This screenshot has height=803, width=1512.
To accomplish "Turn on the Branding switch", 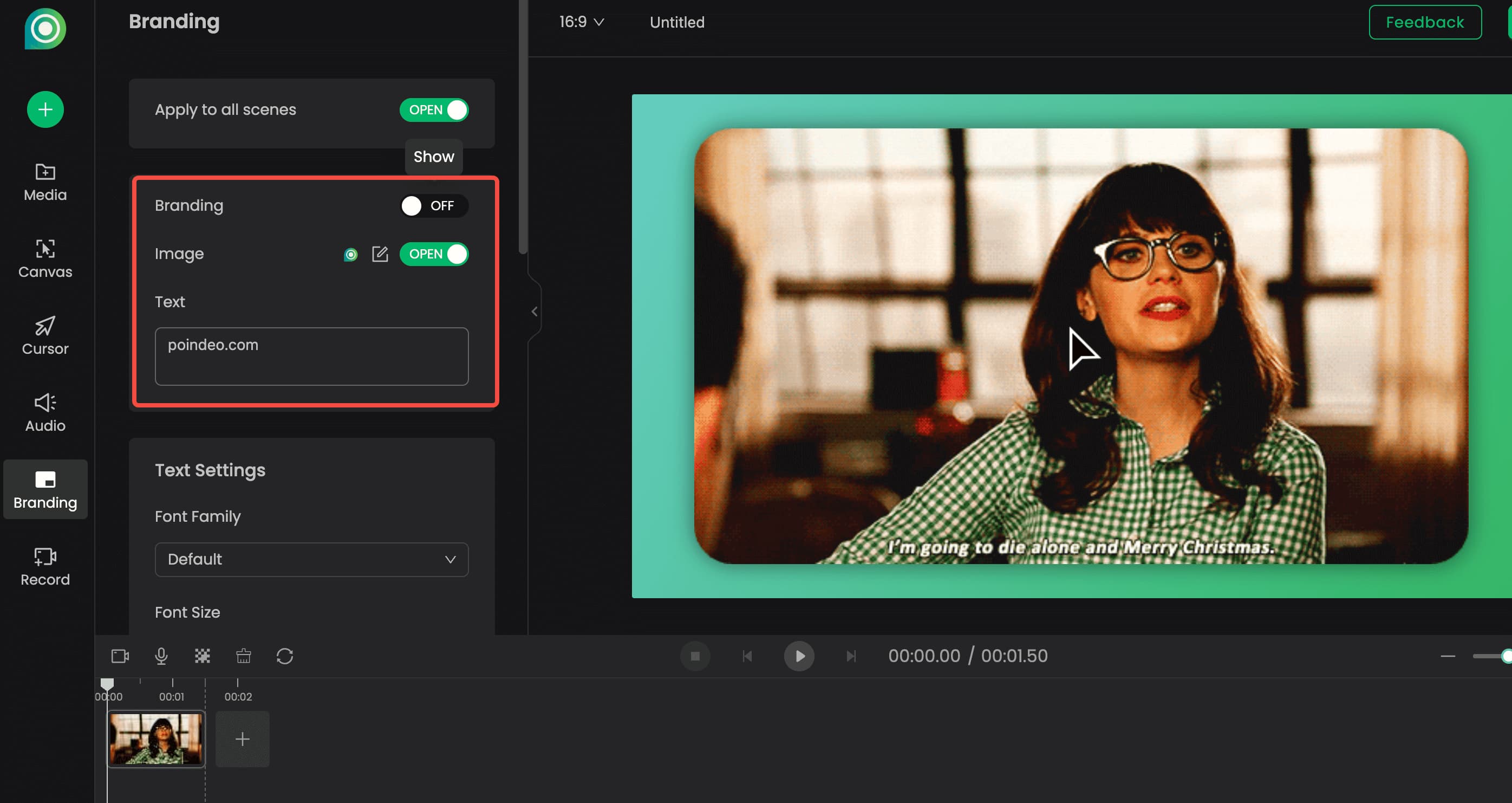I will point(434,205).
